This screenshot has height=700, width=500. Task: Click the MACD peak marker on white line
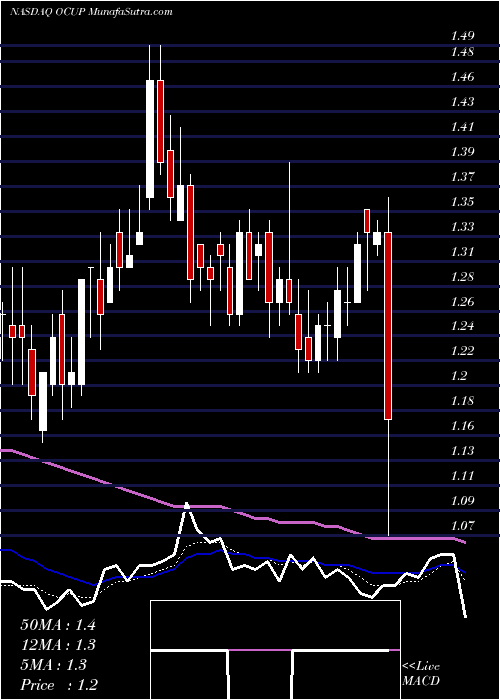187,505
